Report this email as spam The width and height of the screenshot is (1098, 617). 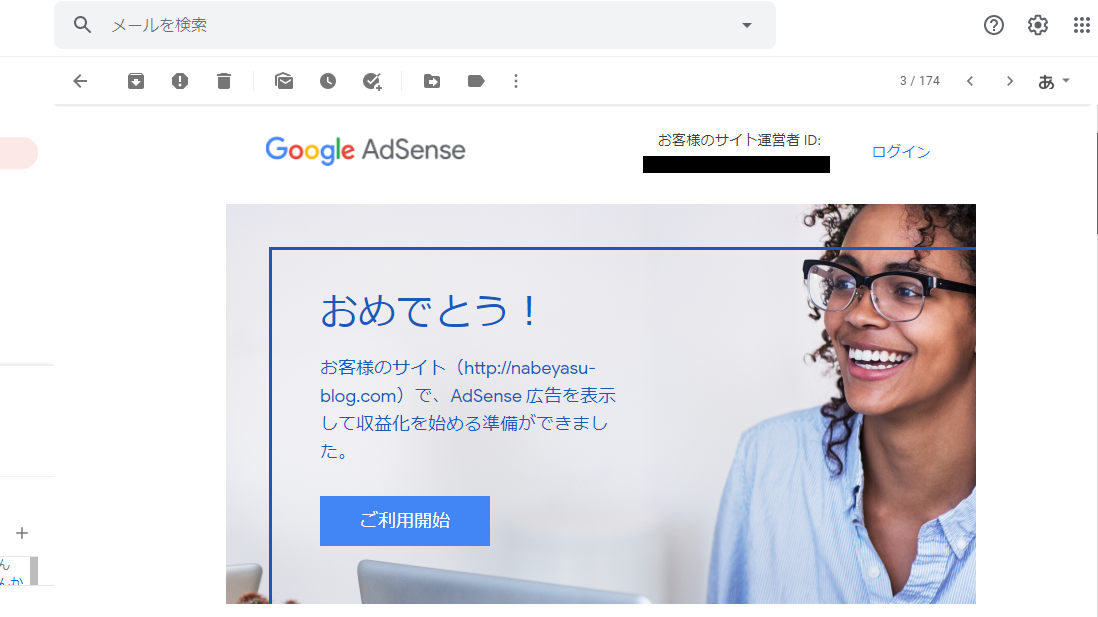pyautogui.click(x=180, y=81)
